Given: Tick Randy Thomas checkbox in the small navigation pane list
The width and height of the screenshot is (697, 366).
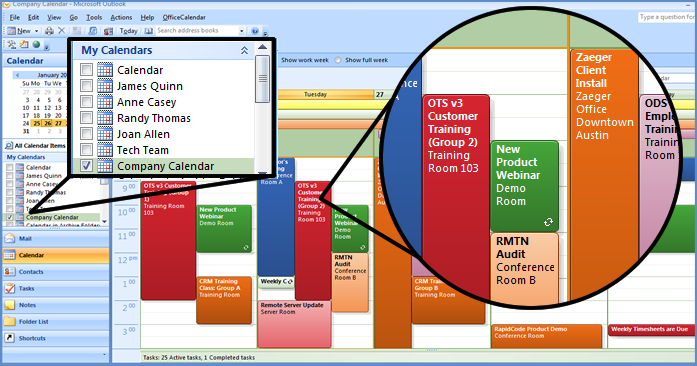Looking at the screenshot, I should 9,193.
